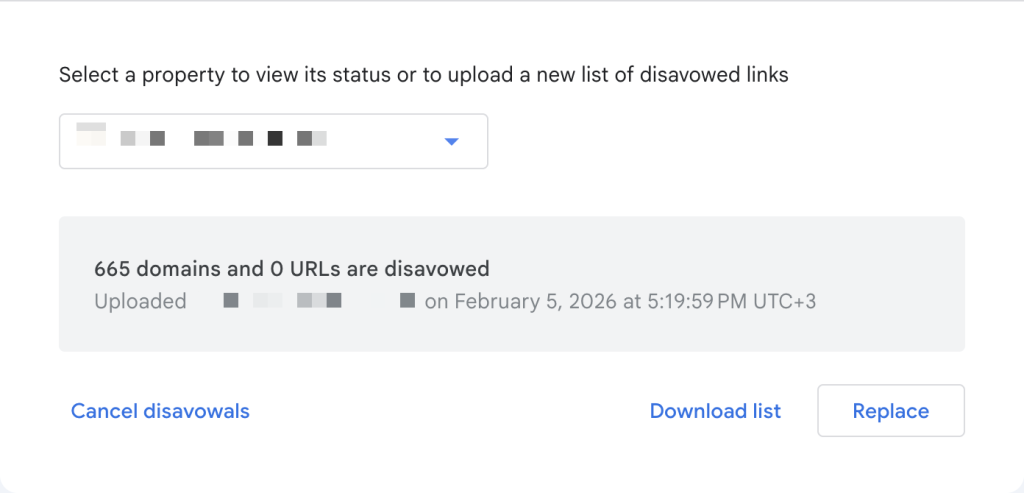
Task: Click the word 'Uploaded' in status panel
Action: pyautogui.click(x=140, y=301)
